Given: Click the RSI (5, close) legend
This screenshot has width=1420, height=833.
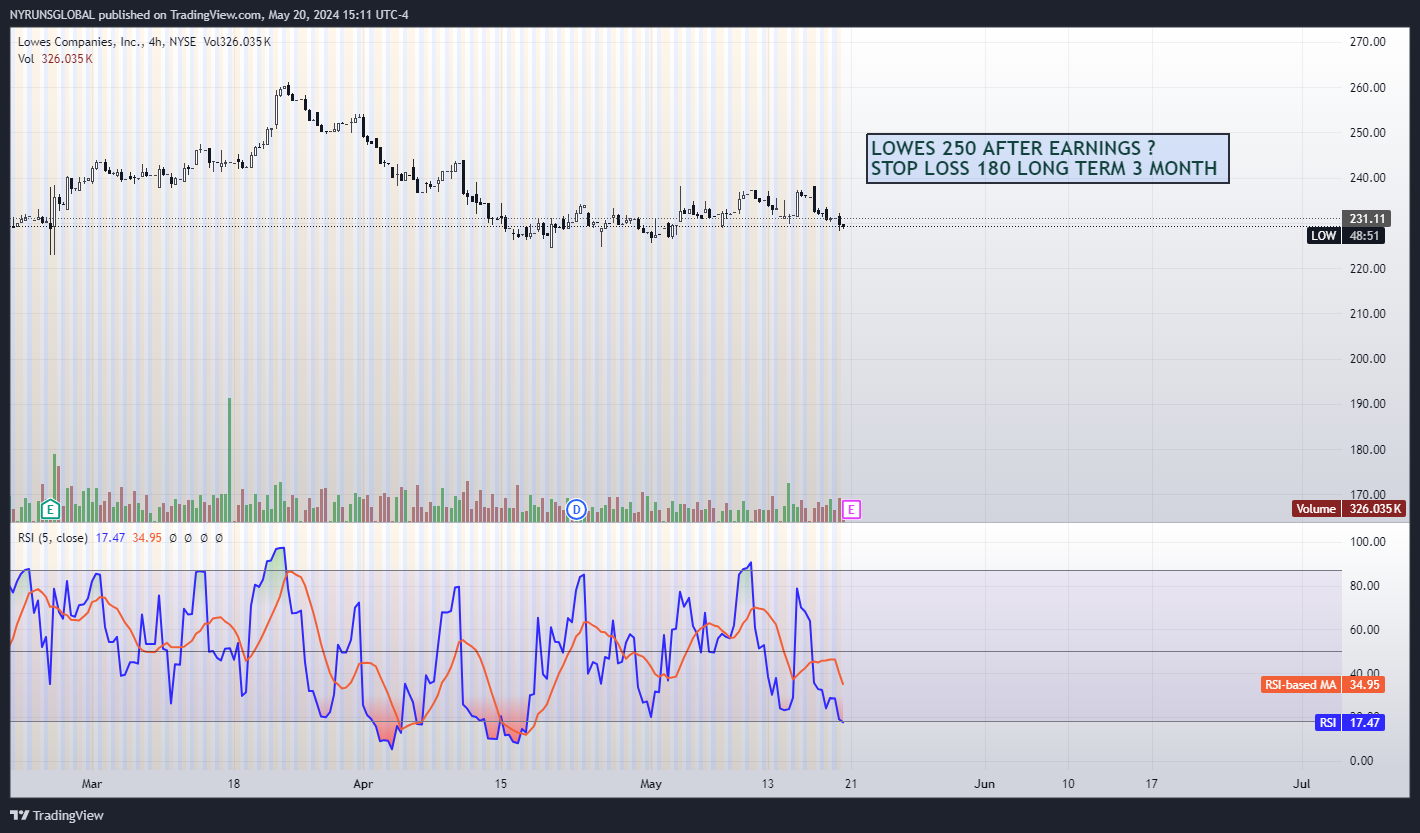Looking at the screenshot, I should 53,538.
